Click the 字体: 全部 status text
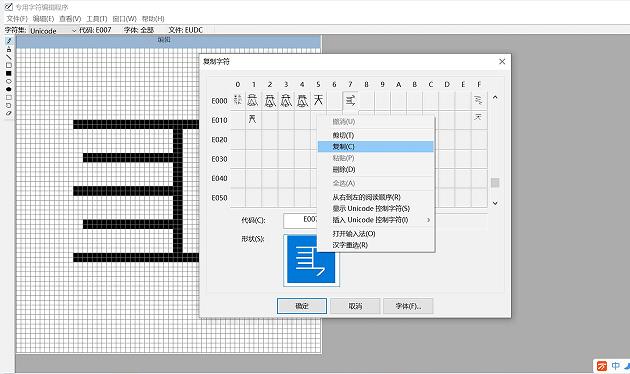The image size is (630, 374). pos(139,30)
